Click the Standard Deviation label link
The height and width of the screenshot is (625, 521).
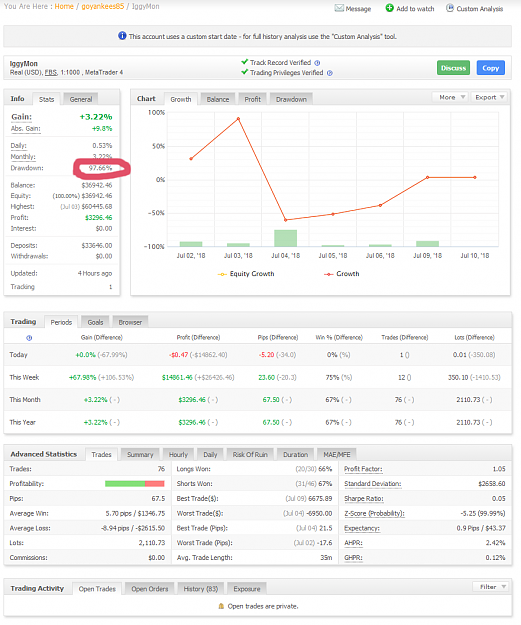[x=373, y=483]
